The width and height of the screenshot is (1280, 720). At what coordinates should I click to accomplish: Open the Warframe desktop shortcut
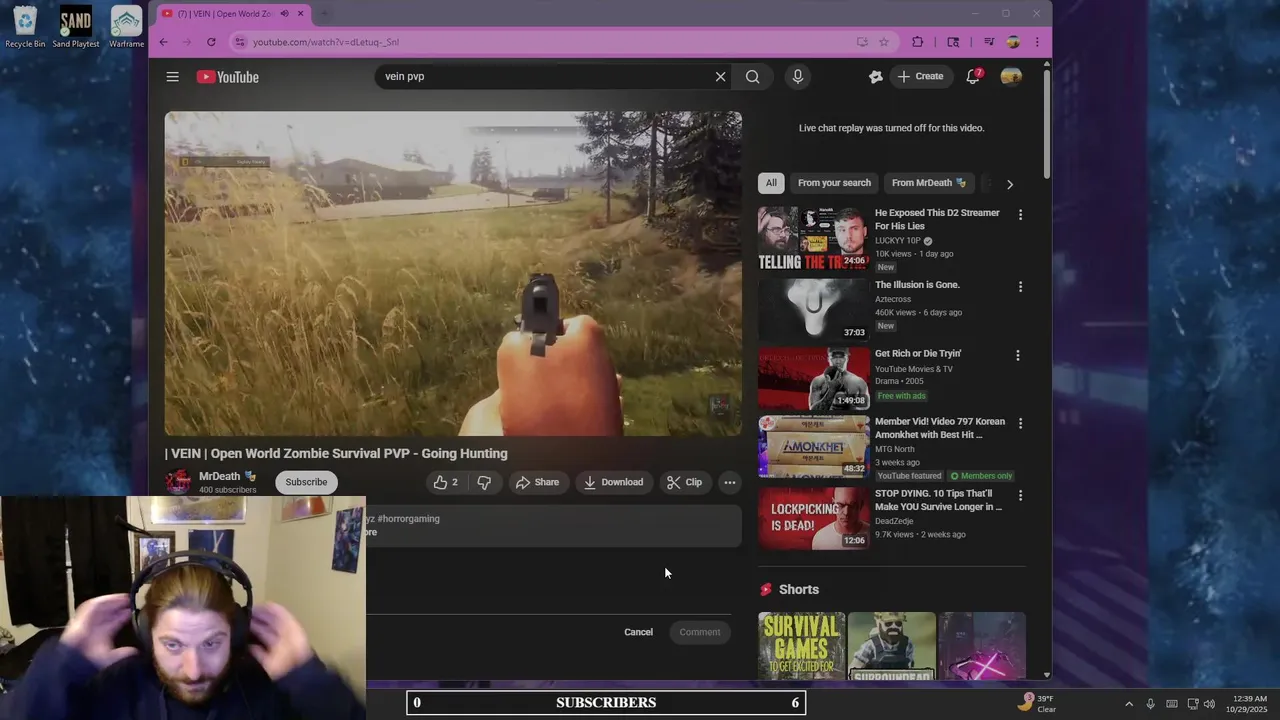pyautogui.click(x=126, y=27)
